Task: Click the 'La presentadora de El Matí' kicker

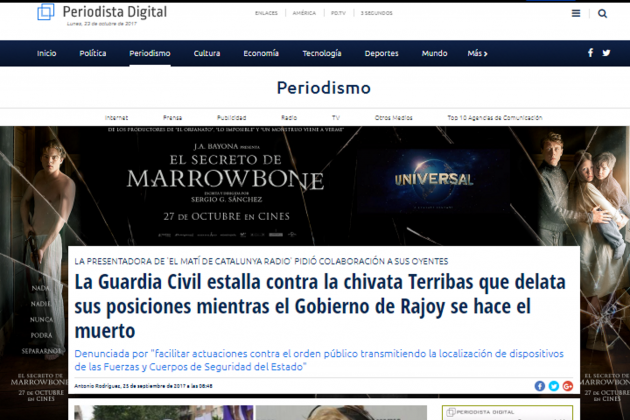Action: pos(261,261)
